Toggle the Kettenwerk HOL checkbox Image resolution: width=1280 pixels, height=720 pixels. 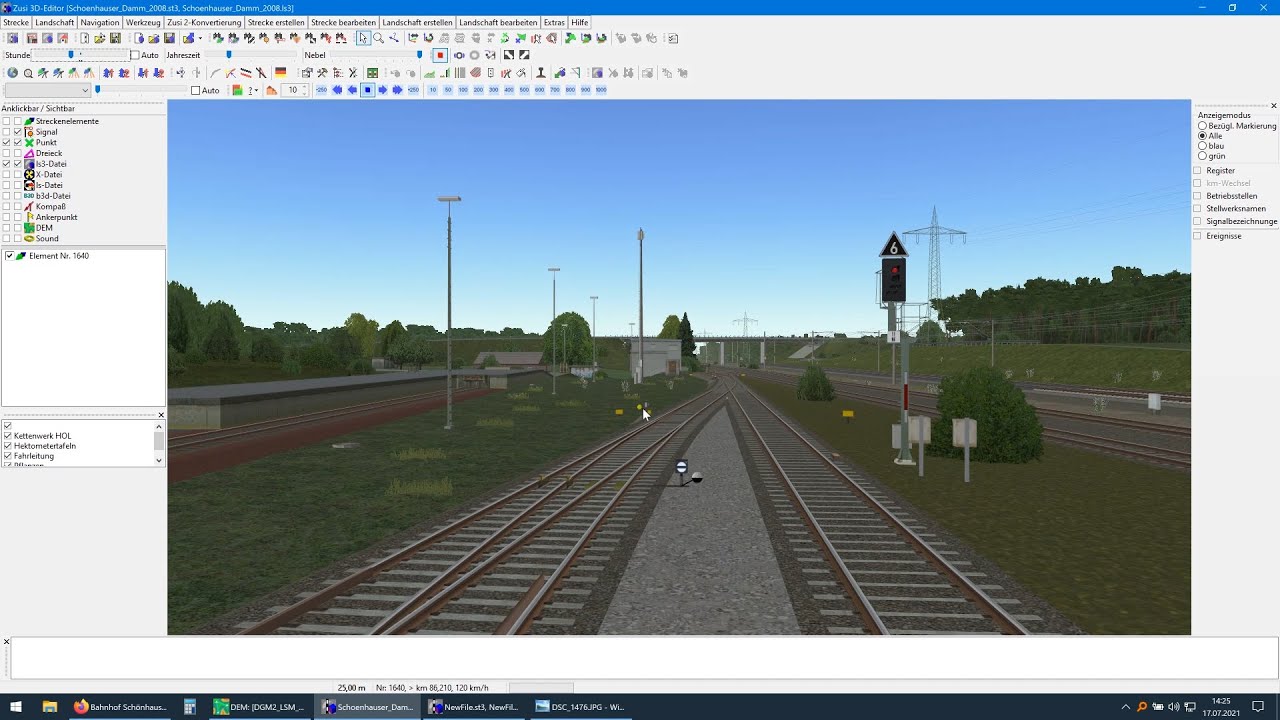8,436
